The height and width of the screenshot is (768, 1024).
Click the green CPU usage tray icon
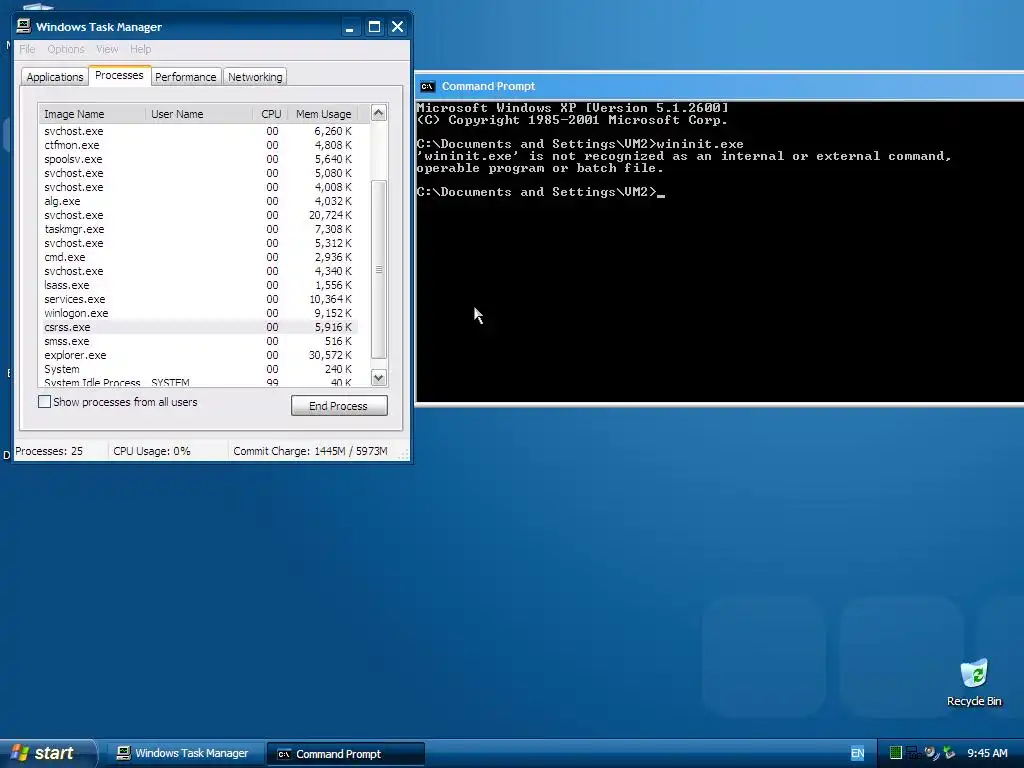(x=895, y=752)
